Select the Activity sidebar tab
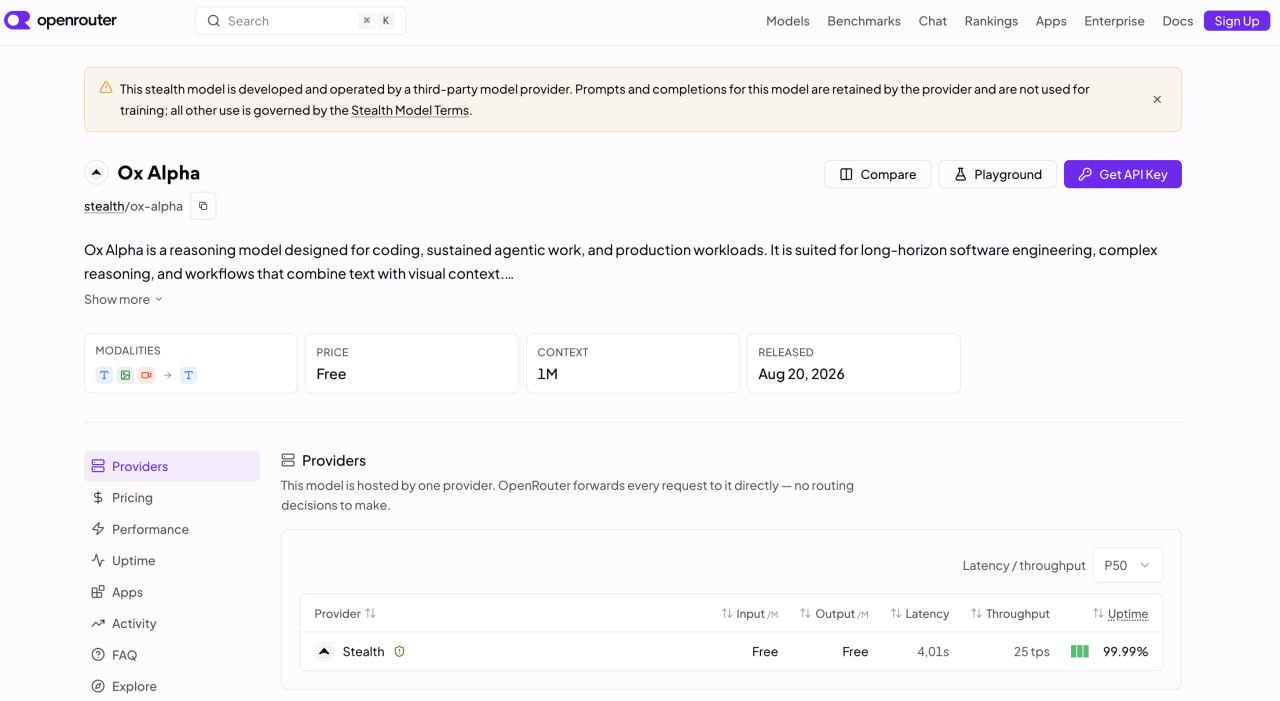This screenshot has height=701, width=1280. [172, 624]
